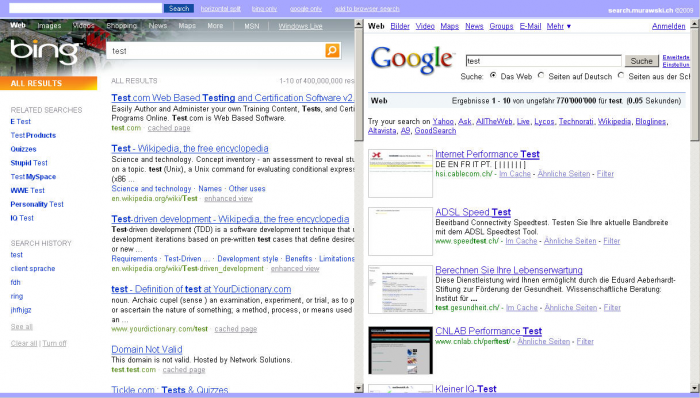
Task: Click the Google search text field
Action: [x=543, y=61]
